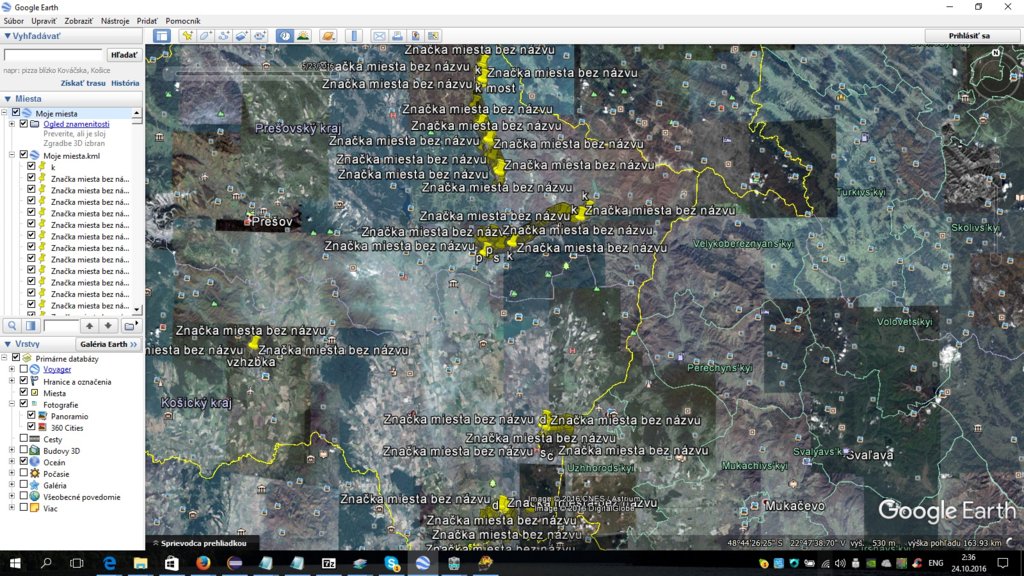This screenshot has height=576, width=1024.
Task: Toggle the sidebar visibility toolbar button
Action: click(x=161, y=36)
